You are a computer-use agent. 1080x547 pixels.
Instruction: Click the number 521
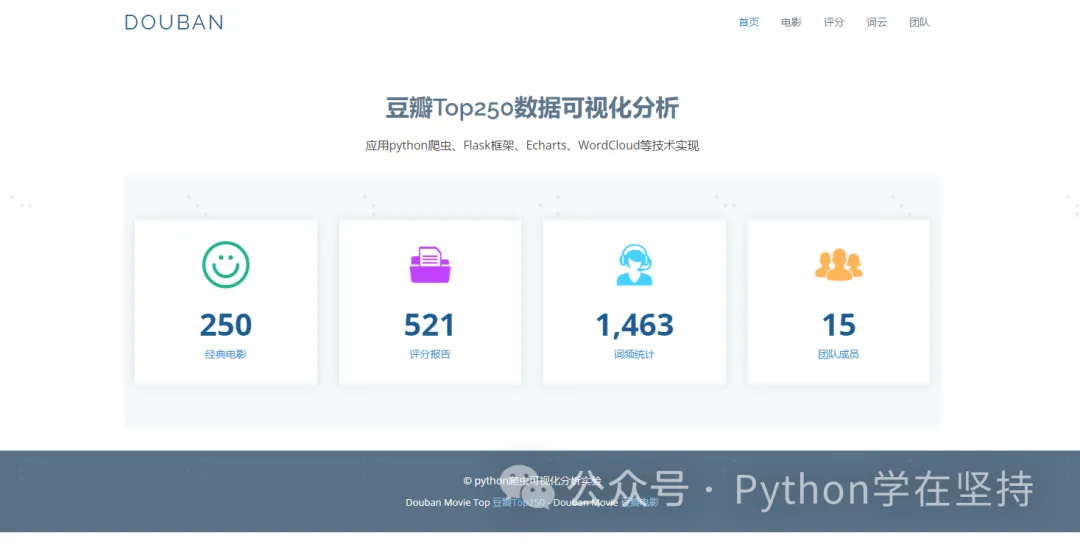[x=430, y=325]
